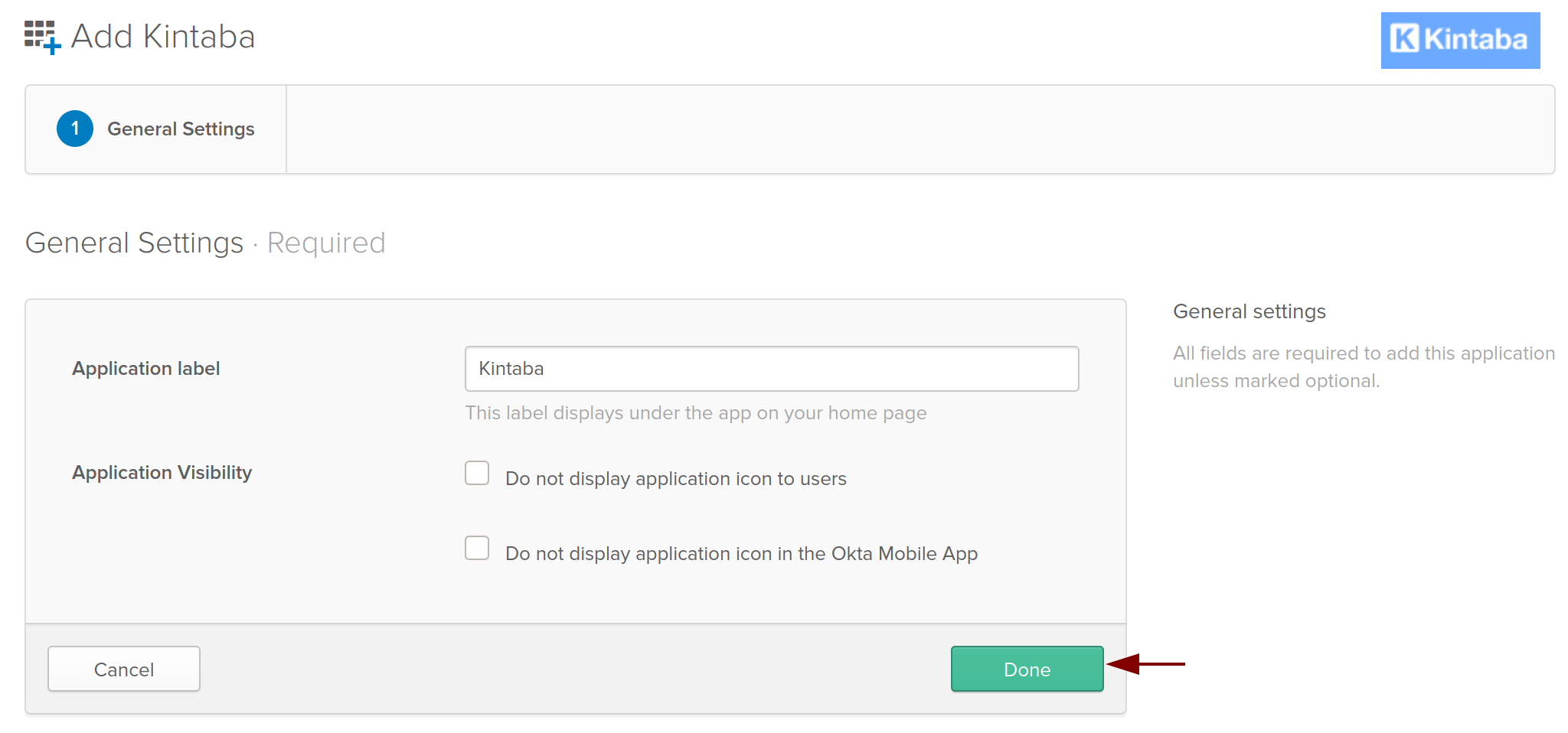The height and width of the screenshot is (733, 1568).
Task: Click the Kintaba logo image
Action: (1460, 41)
